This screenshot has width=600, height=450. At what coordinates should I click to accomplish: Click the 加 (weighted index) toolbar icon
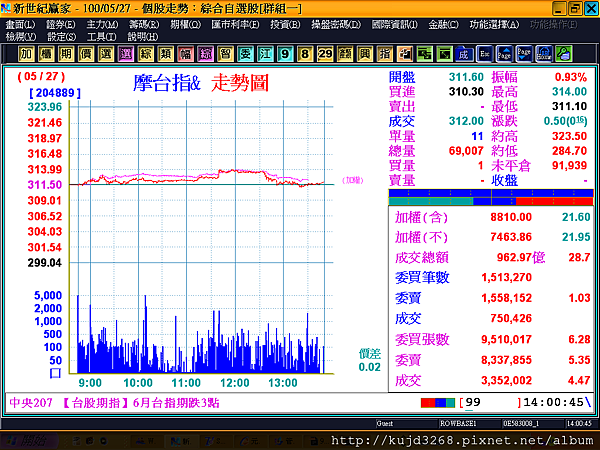pyautogui.click(x=26, y=54)
